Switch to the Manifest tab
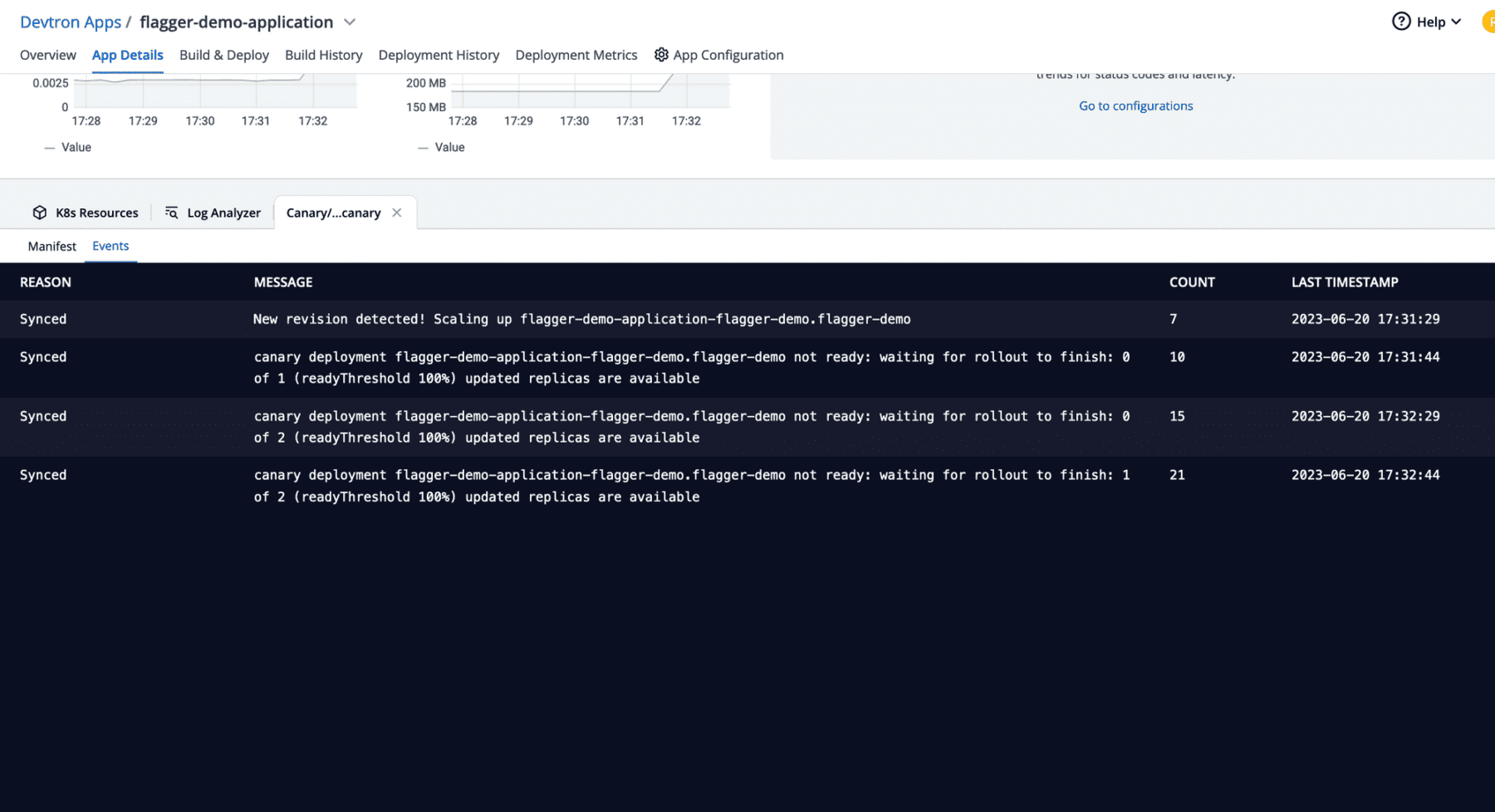 (51, 246)
